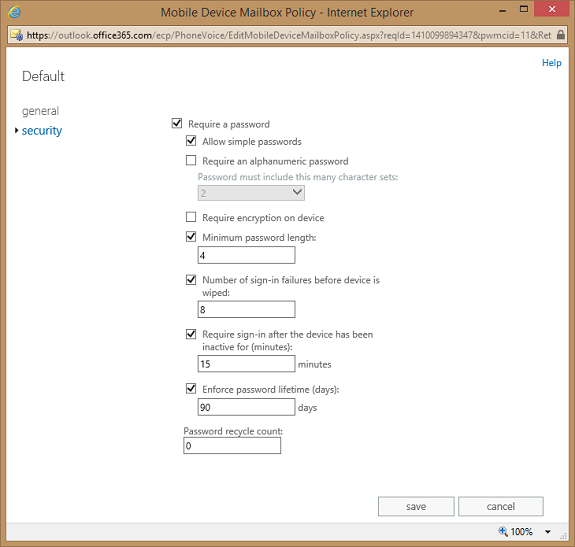
Task: Expand the character sets dropdown
Action: click(x=251, y=193)
